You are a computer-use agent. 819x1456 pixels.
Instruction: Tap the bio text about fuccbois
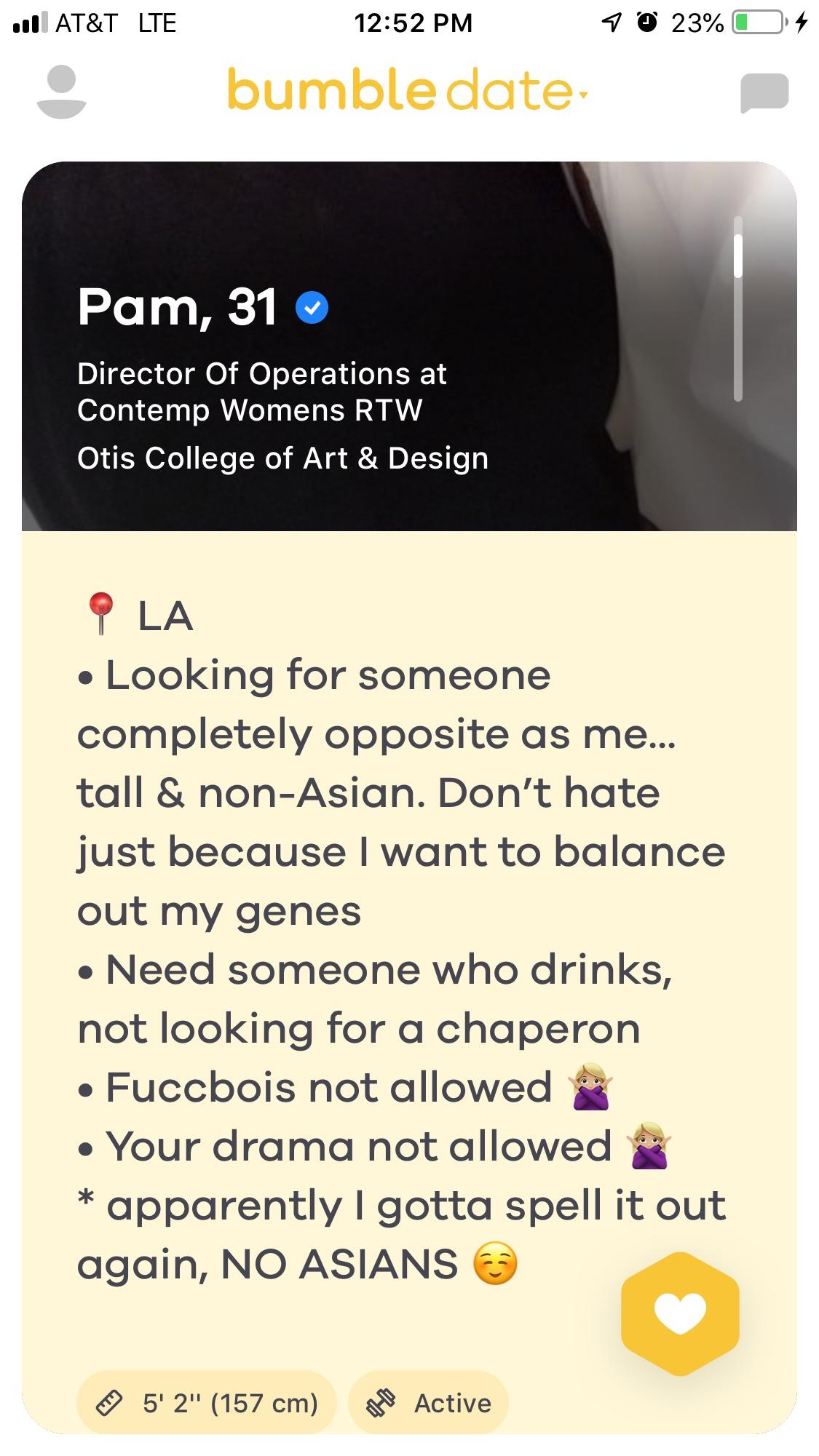pyautogui.click(x=328, y=1088)
